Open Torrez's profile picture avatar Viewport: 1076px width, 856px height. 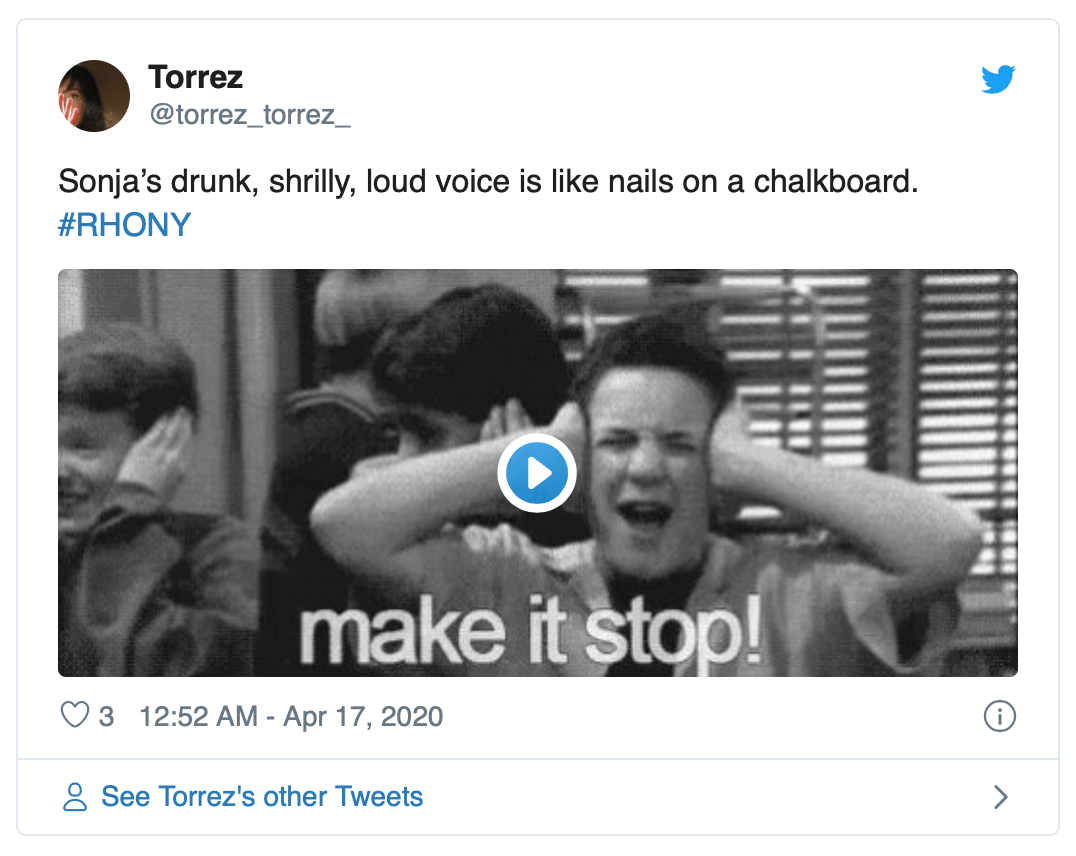pos(94,96)
